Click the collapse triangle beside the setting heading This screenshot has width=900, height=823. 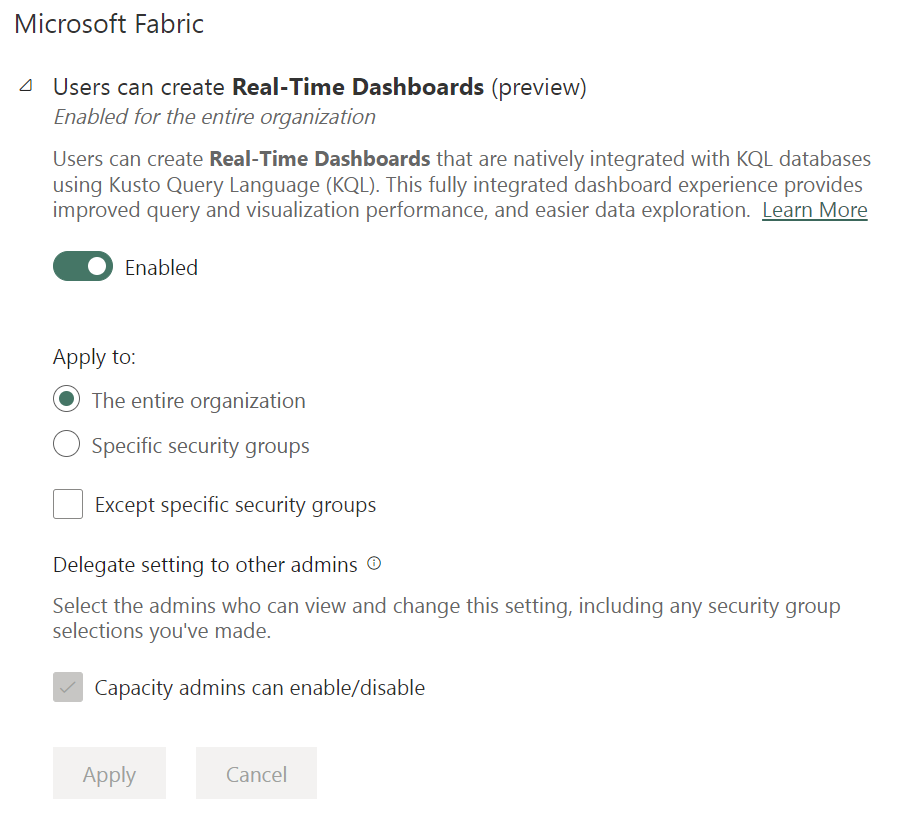click(25, 87)
